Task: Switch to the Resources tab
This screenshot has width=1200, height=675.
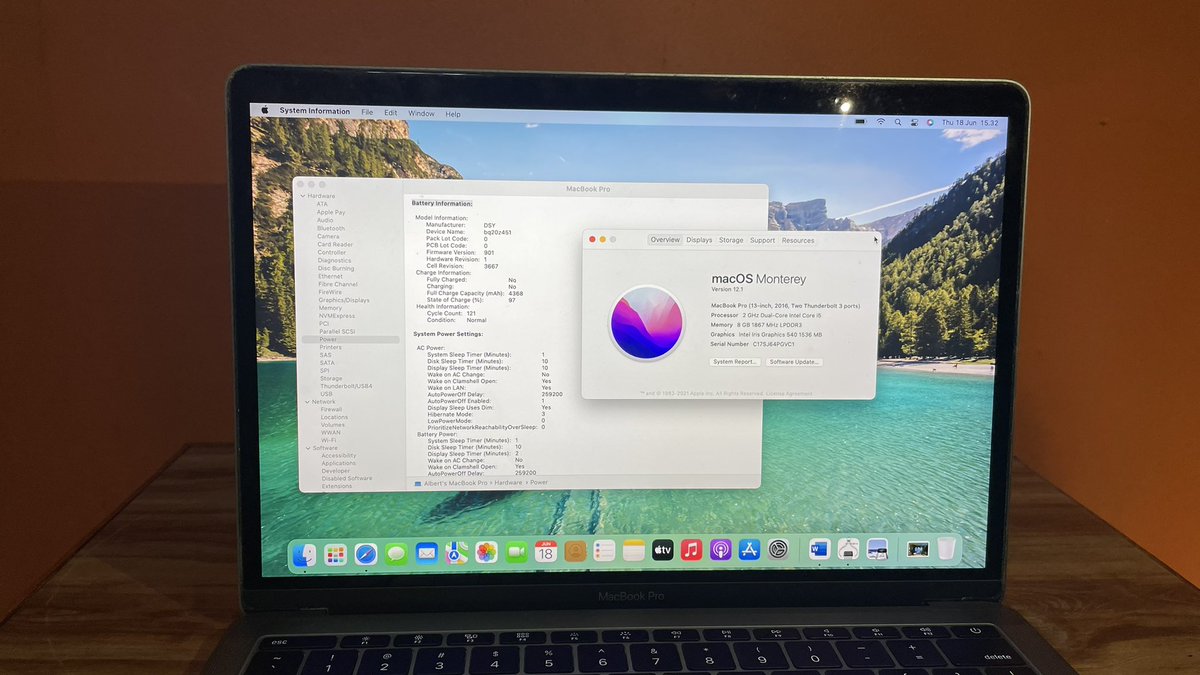Action: pyautogui.click(x=798, y=240)
